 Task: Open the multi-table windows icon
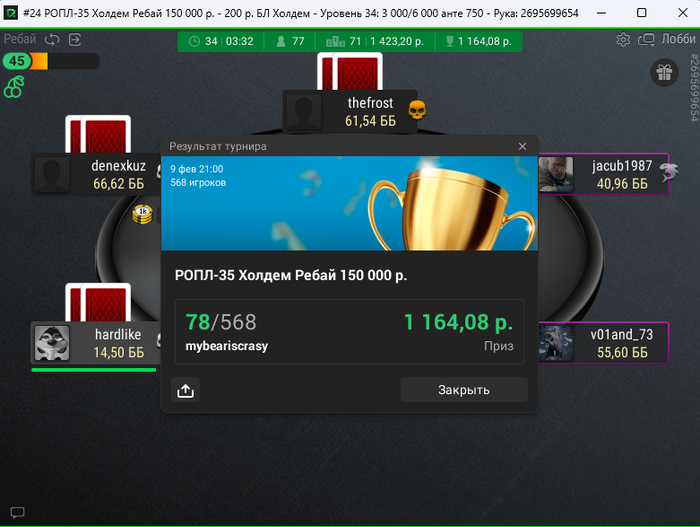(646, 40)
